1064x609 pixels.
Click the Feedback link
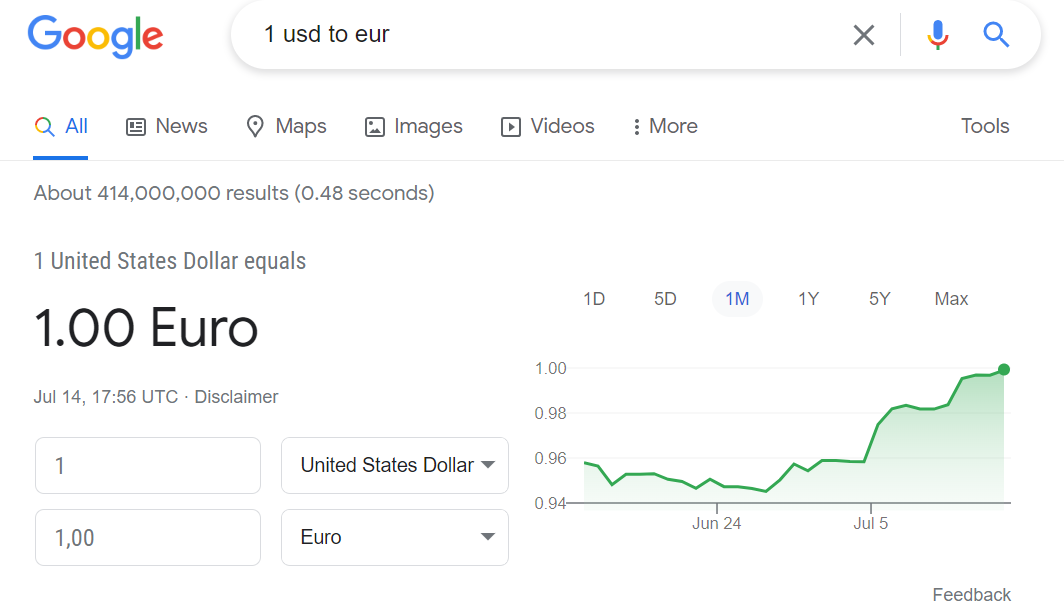click(971, 595)
